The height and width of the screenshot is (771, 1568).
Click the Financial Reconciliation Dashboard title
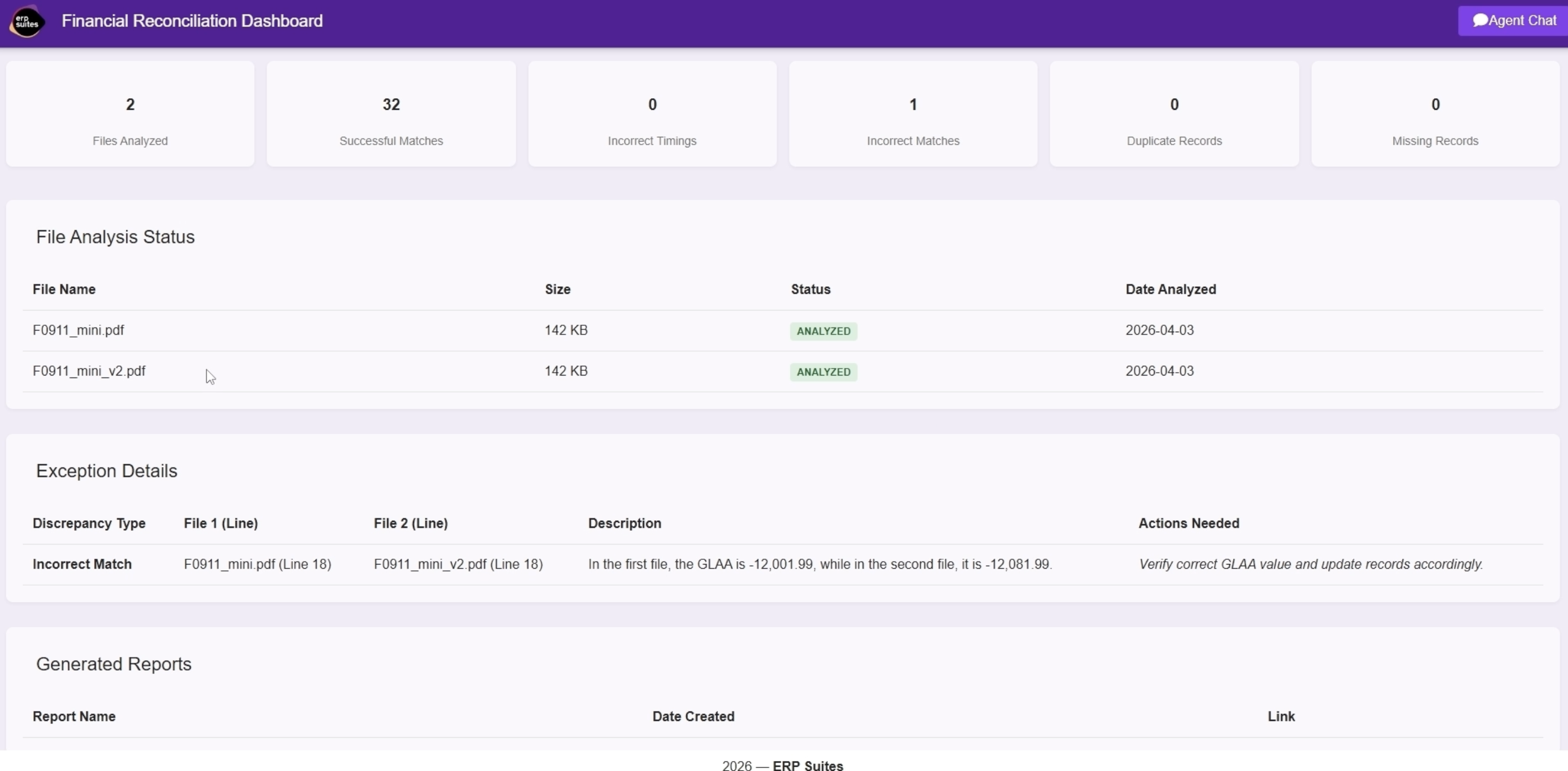point(191,21)
